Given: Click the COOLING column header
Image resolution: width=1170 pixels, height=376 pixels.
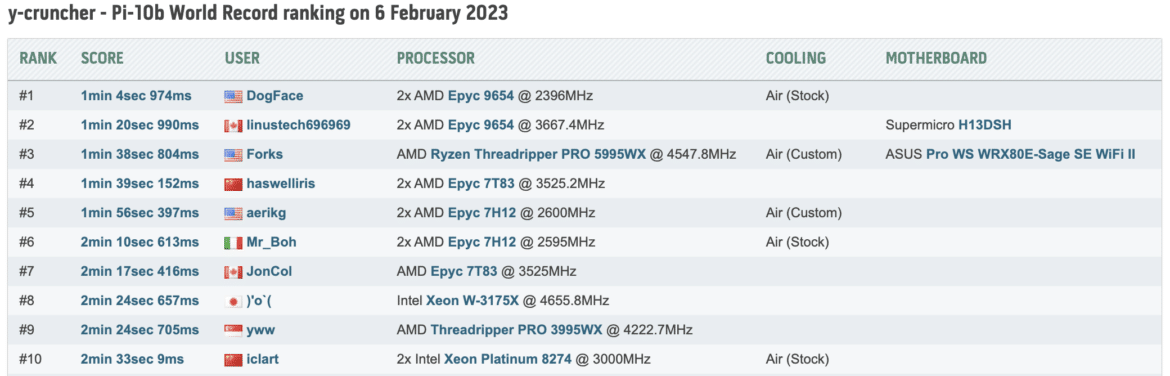Looking at the screenshot, I should pyautogui.click(x=796, y=58).
